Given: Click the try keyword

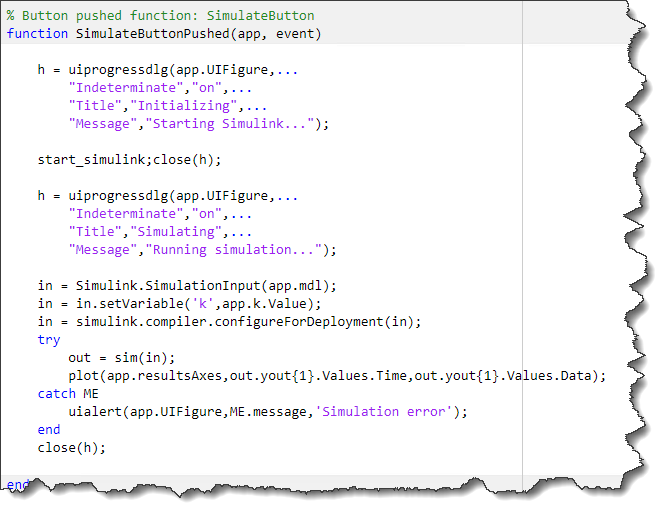Looking at the screenshot, I should click(49, 339).
